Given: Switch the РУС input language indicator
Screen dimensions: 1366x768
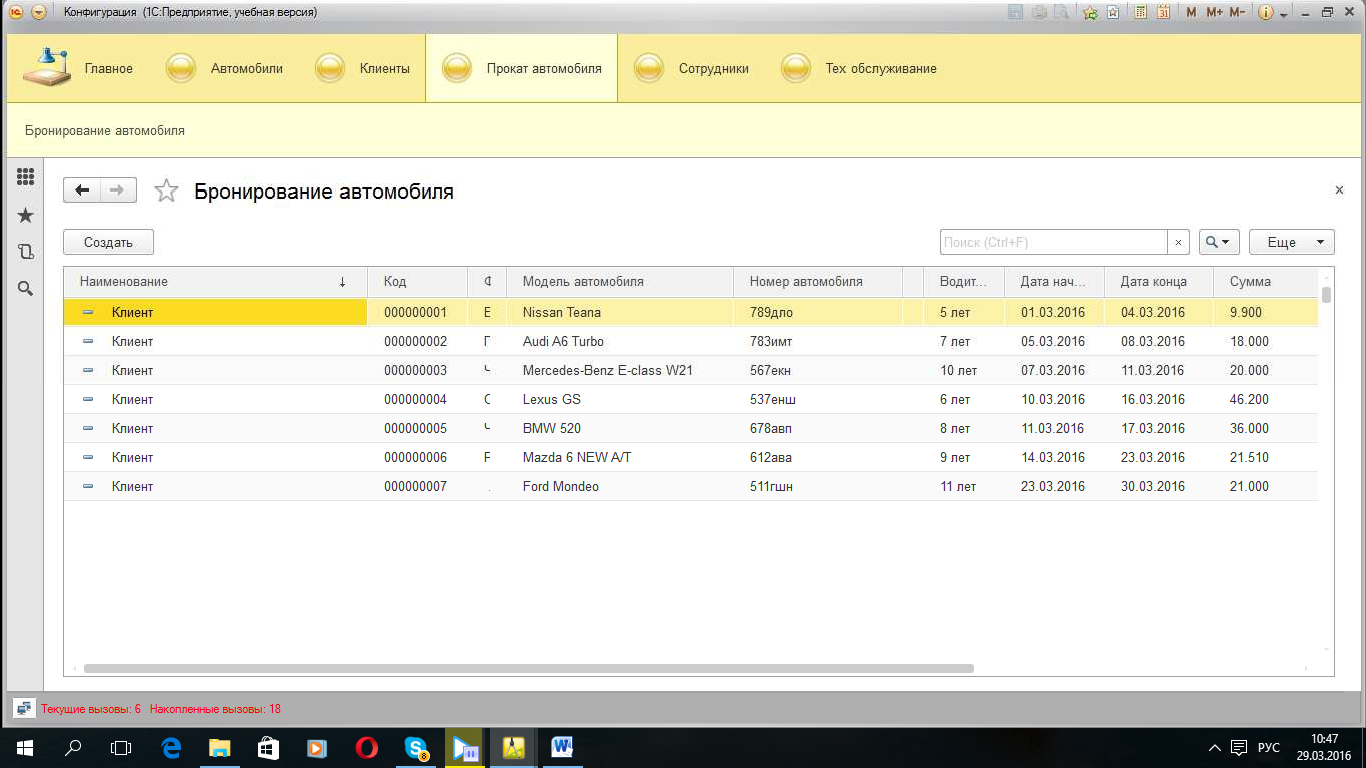Looking at the screenshot, I should 1269,747.
